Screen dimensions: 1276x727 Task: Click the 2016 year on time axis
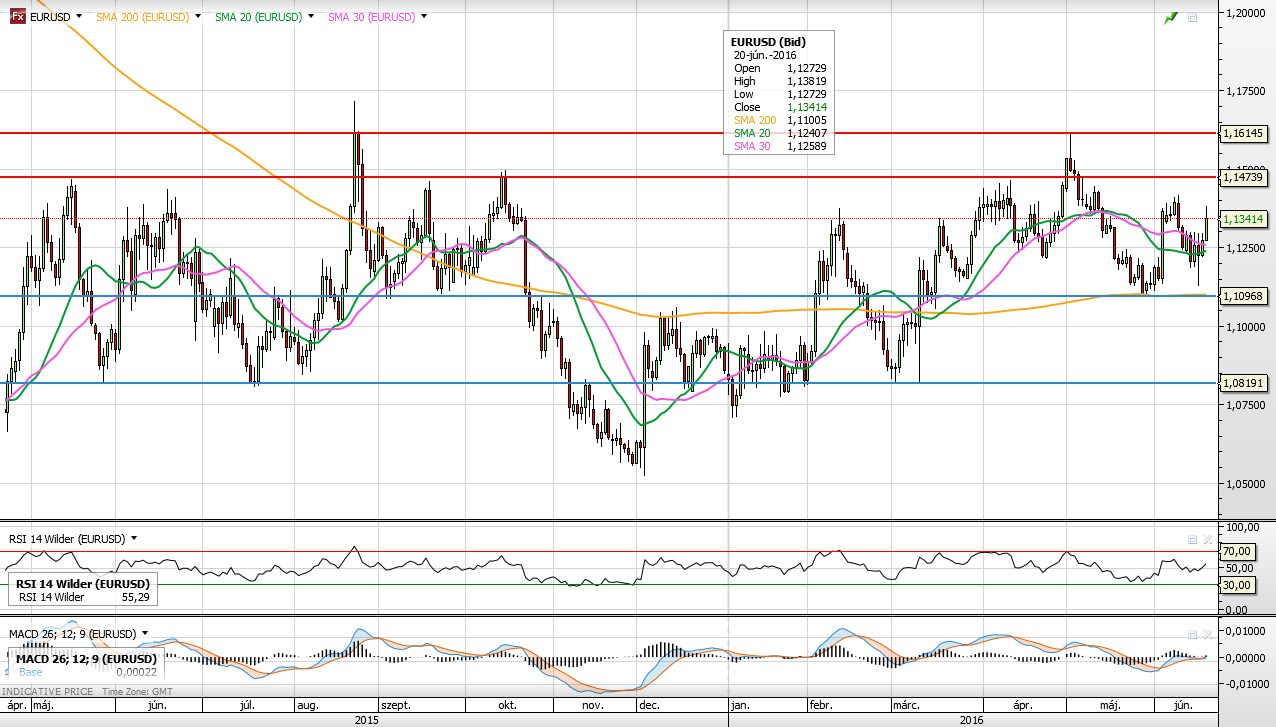(x=971, y=719)
